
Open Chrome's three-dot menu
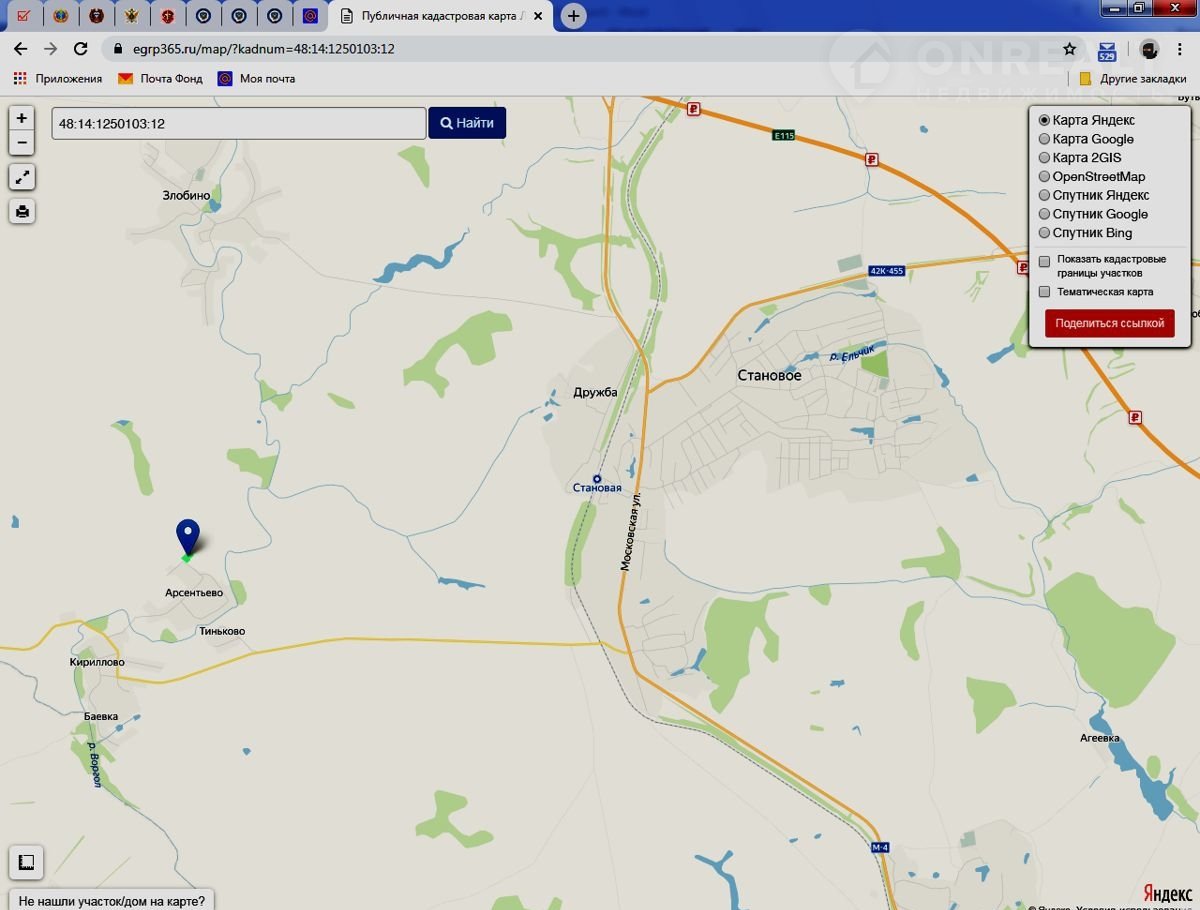point(1180,49)
